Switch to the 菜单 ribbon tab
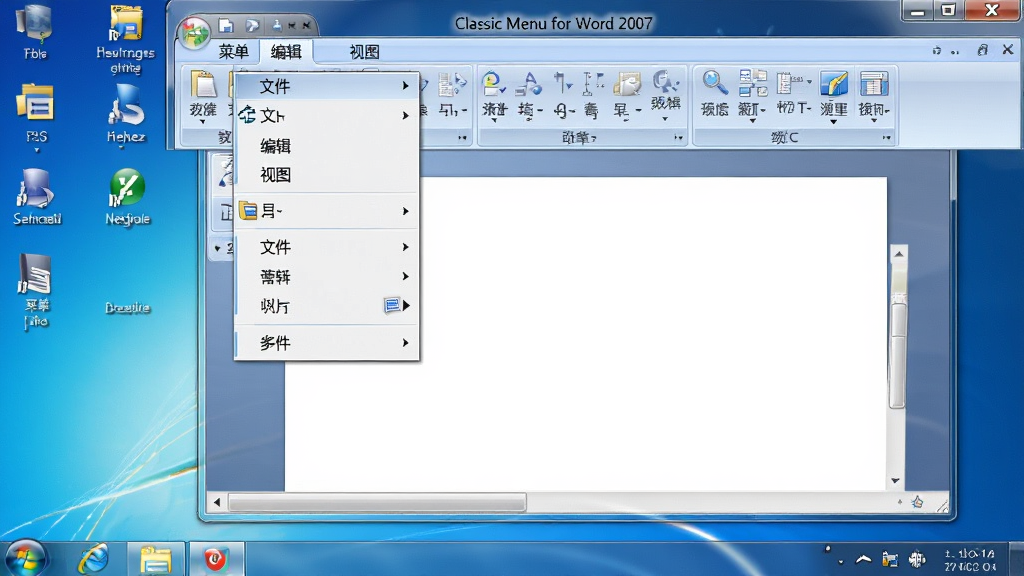Screen dimensions: 1024x576 (x=234, y=52)
